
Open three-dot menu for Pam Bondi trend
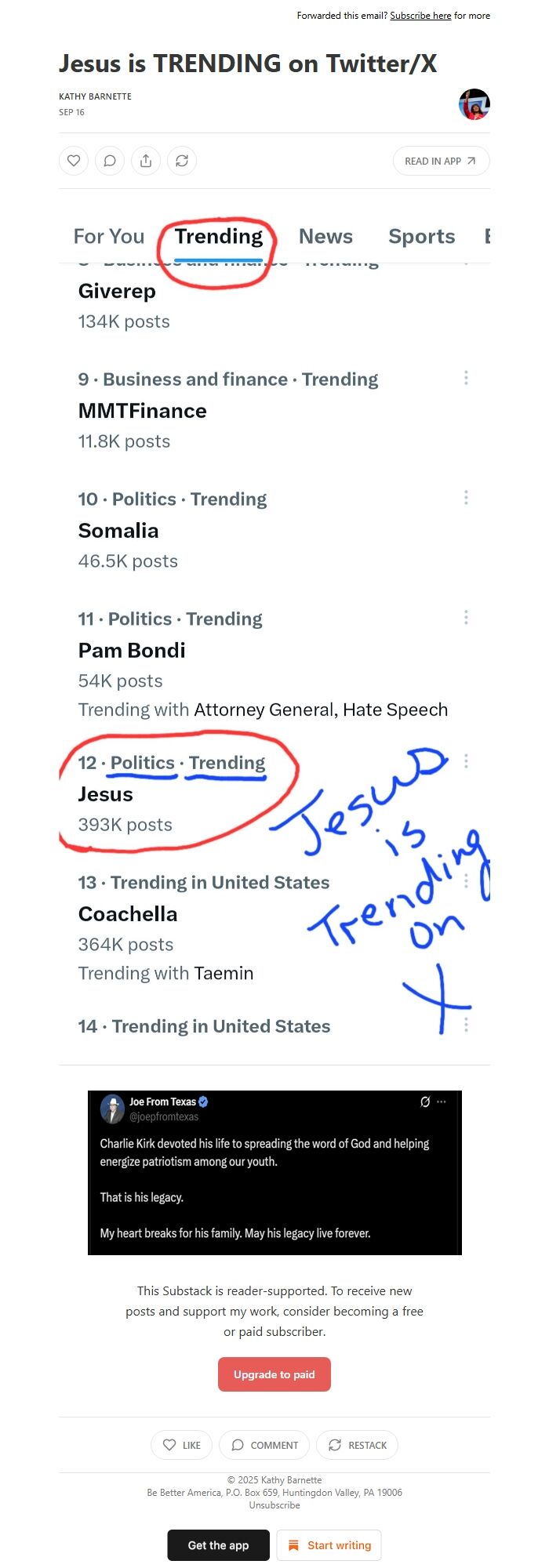(466, 618)
